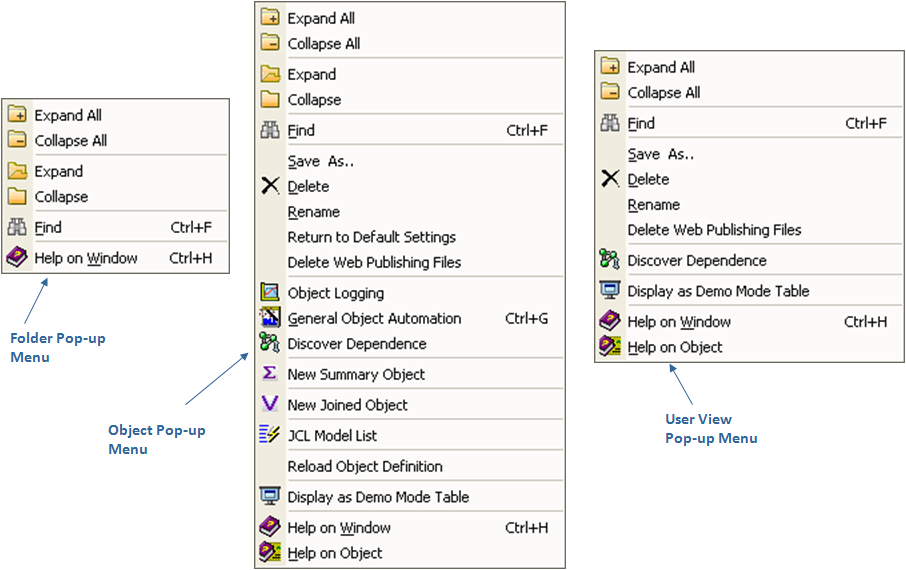
Task: Click the Discover Dependence icon in User View menu
Action: point(610,259)
